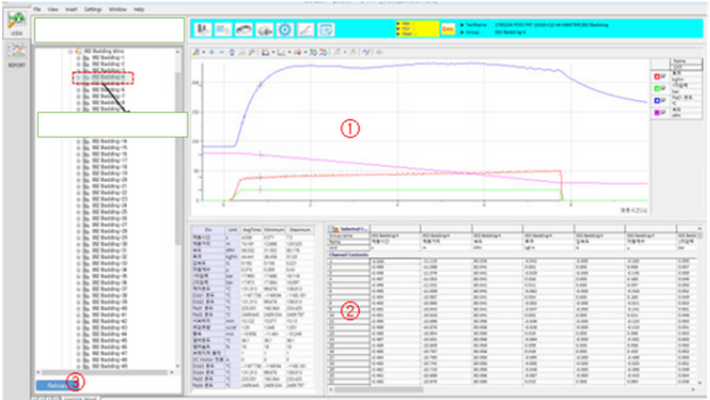The image size is (710, 400).
Task: Expand the highlighted Bedding-4 tree node
Action: click(77, 76)
